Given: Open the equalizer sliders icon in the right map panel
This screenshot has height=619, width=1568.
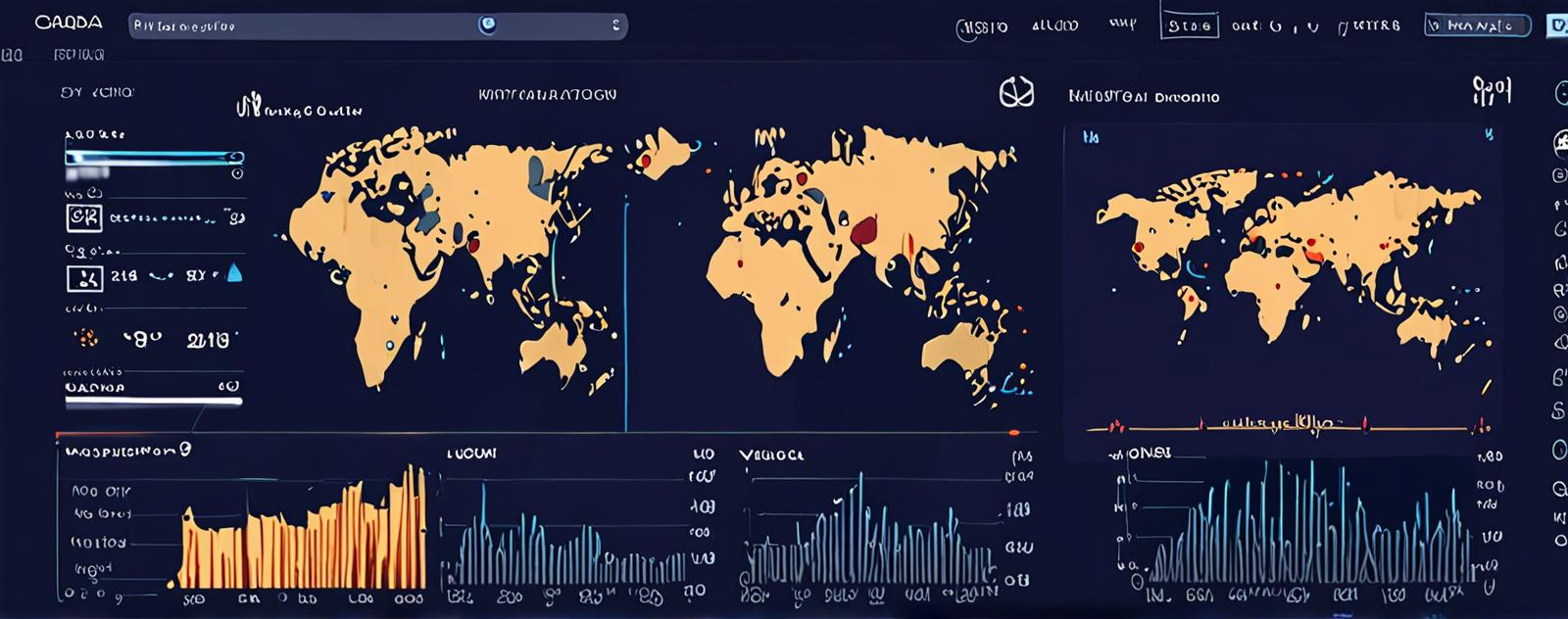Looking at the screenshot, I should click(1492, 91).
